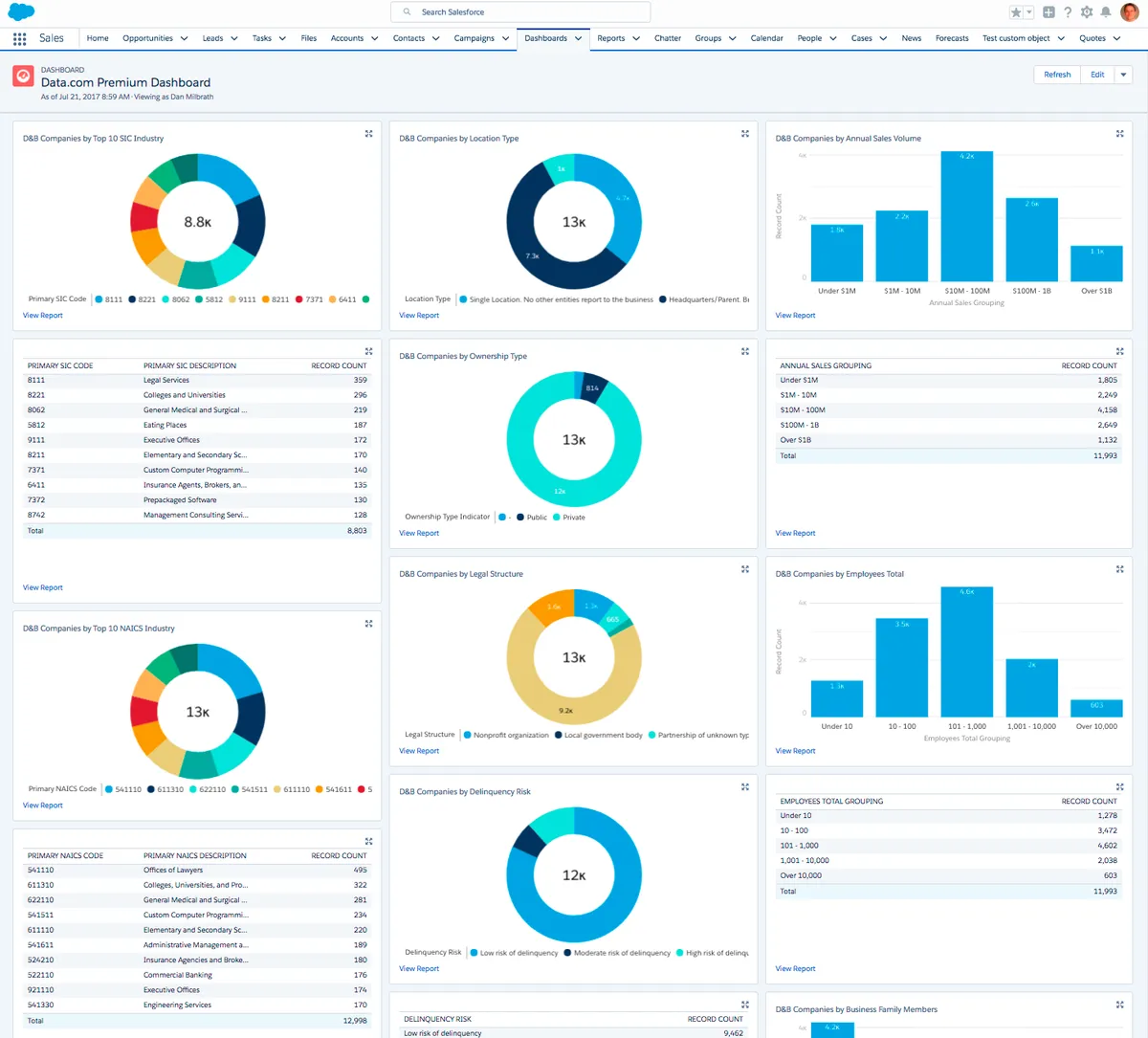
Task: Expand the Campaigns tab chevron
Action: coord(505,38)
